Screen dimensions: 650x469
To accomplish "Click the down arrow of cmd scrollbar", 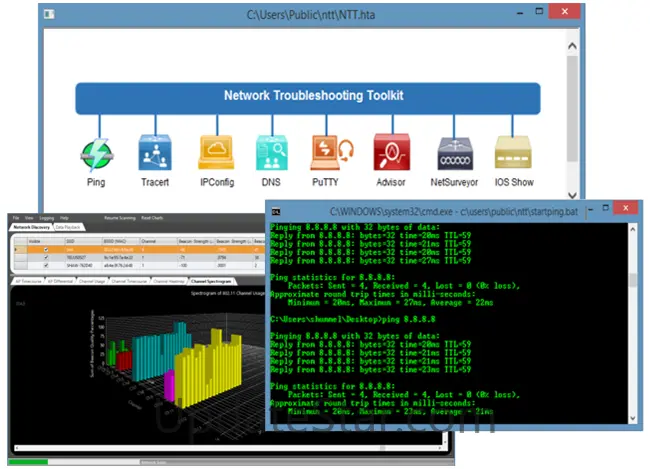I will pyautogui.click(x=633, y=418).
